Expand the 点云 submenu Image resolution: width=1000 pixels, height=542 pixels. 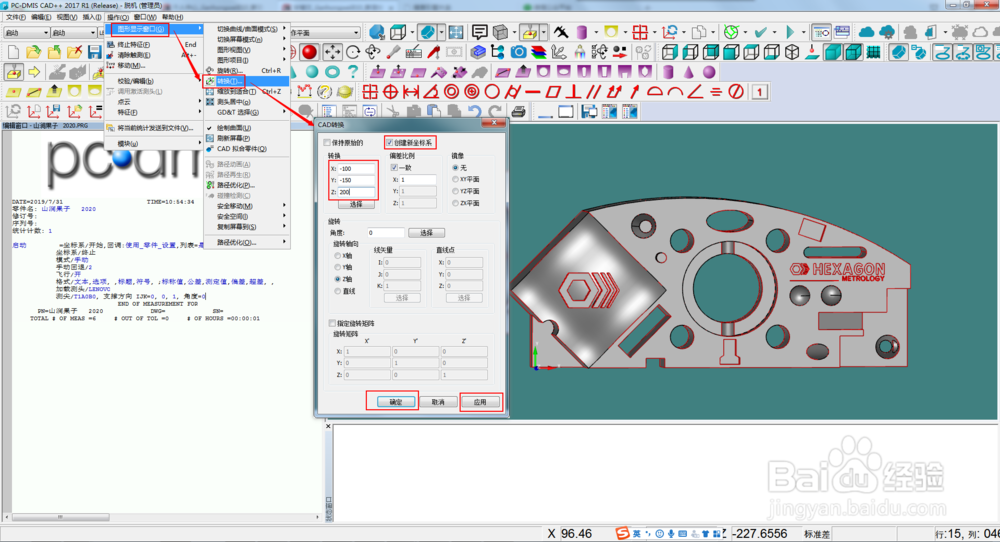pyautogui.click(x=154, y=101)
